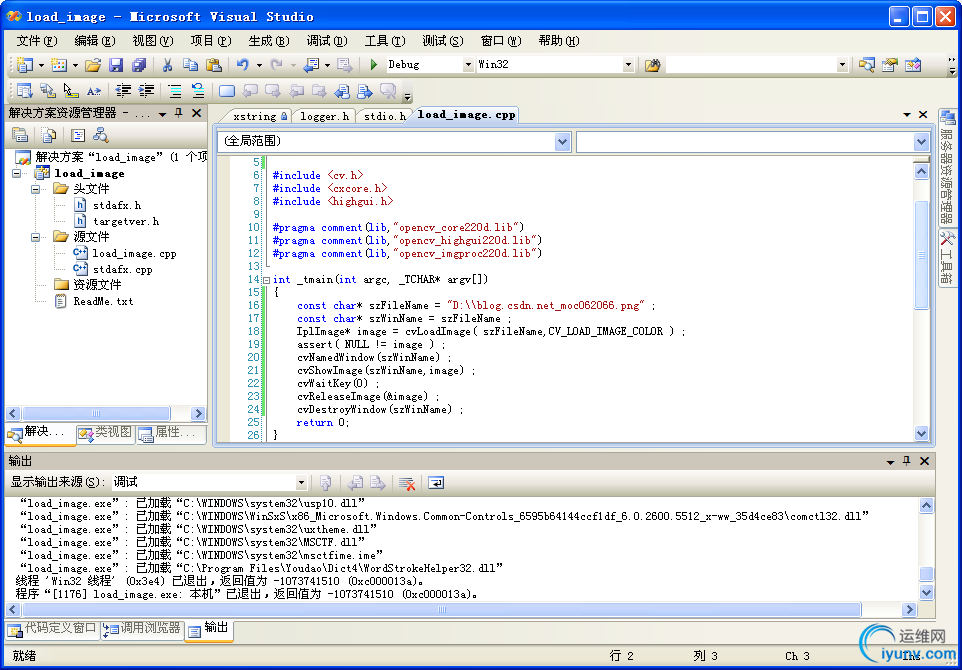
Task: Click the code editor vertical scrollbar thumb
Action: click(x=922, y=255)
